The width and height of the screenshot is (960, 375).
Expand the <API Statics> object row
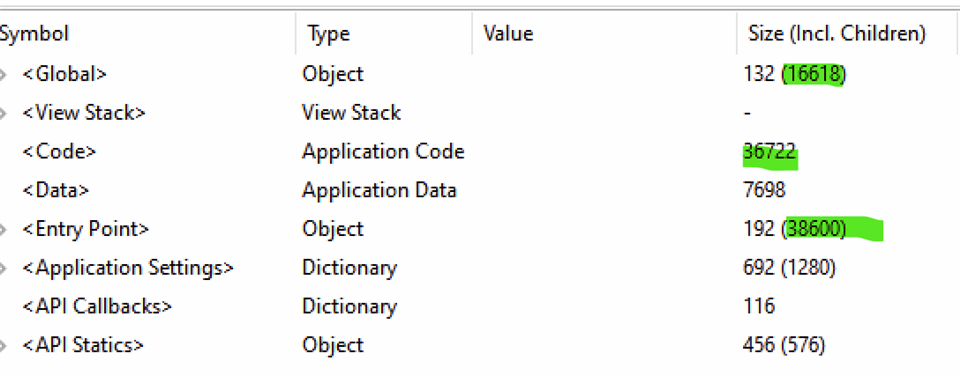coord(3,346)
